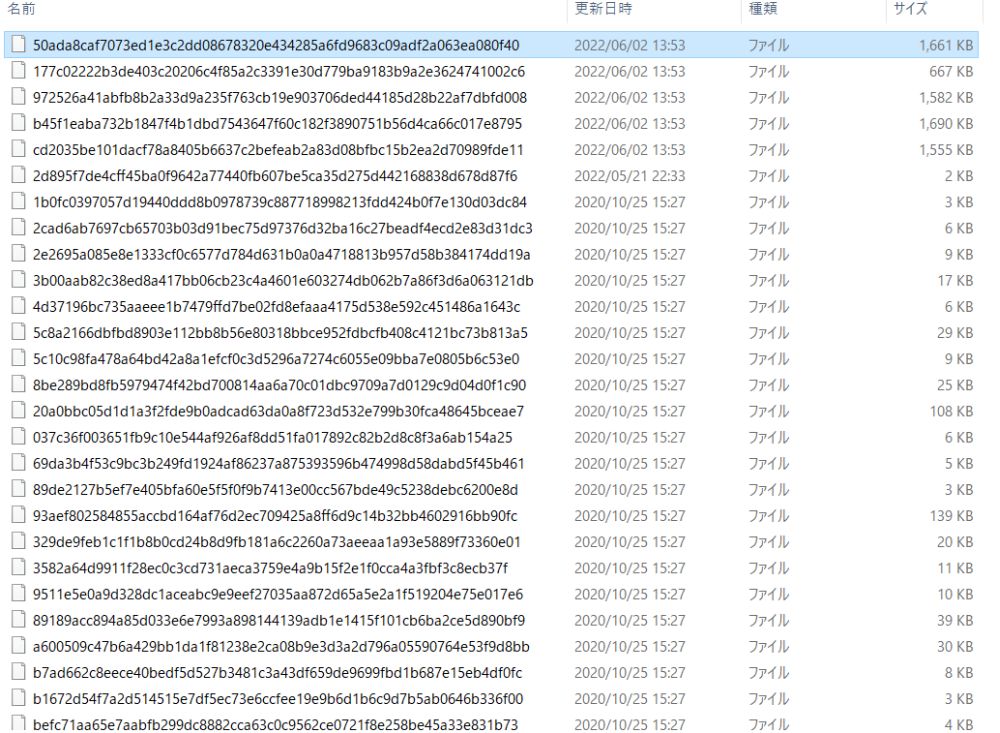Click the file icon of 972526a41abfb8b2a
The image size is (1000, 733).
(18, 97)
